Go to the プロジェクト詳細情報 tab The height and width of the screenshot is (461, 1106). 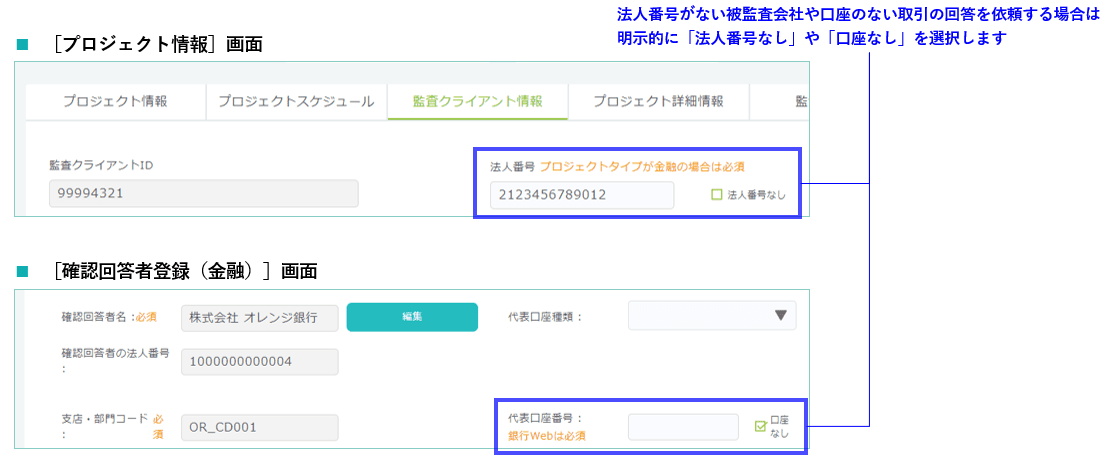tap(658, 101)
